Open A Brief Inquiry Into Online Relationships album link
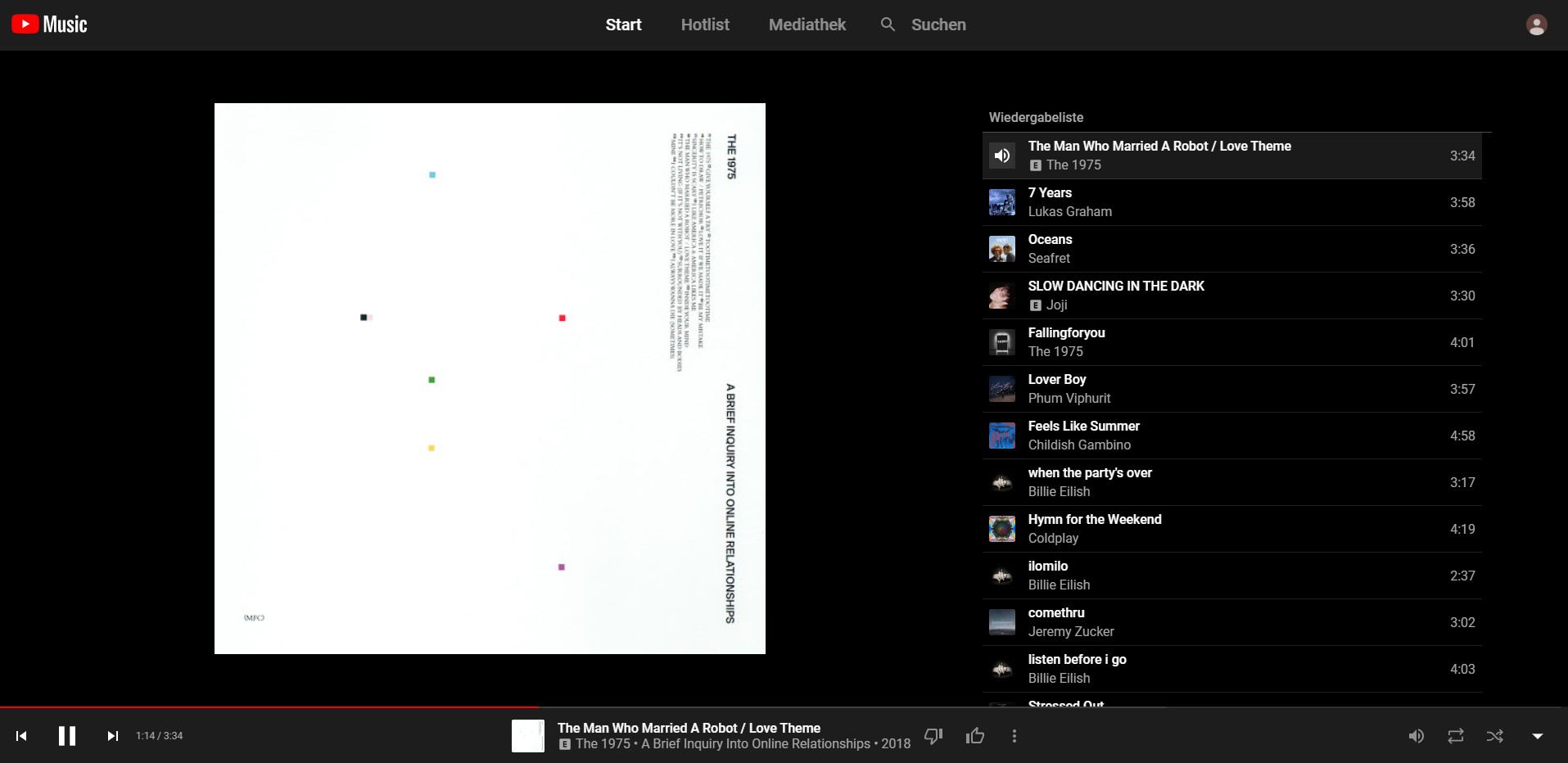 point(756,744)
